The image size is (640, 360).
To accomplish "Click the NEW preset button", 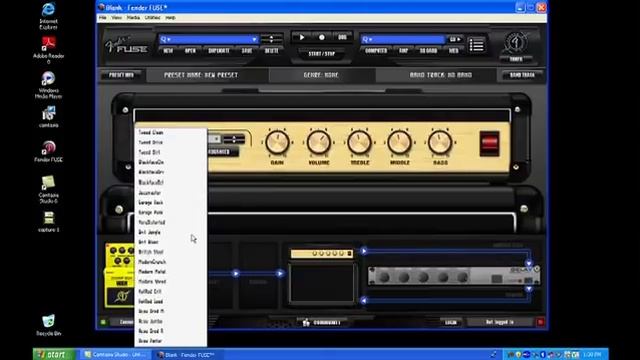I will (168, 51).
